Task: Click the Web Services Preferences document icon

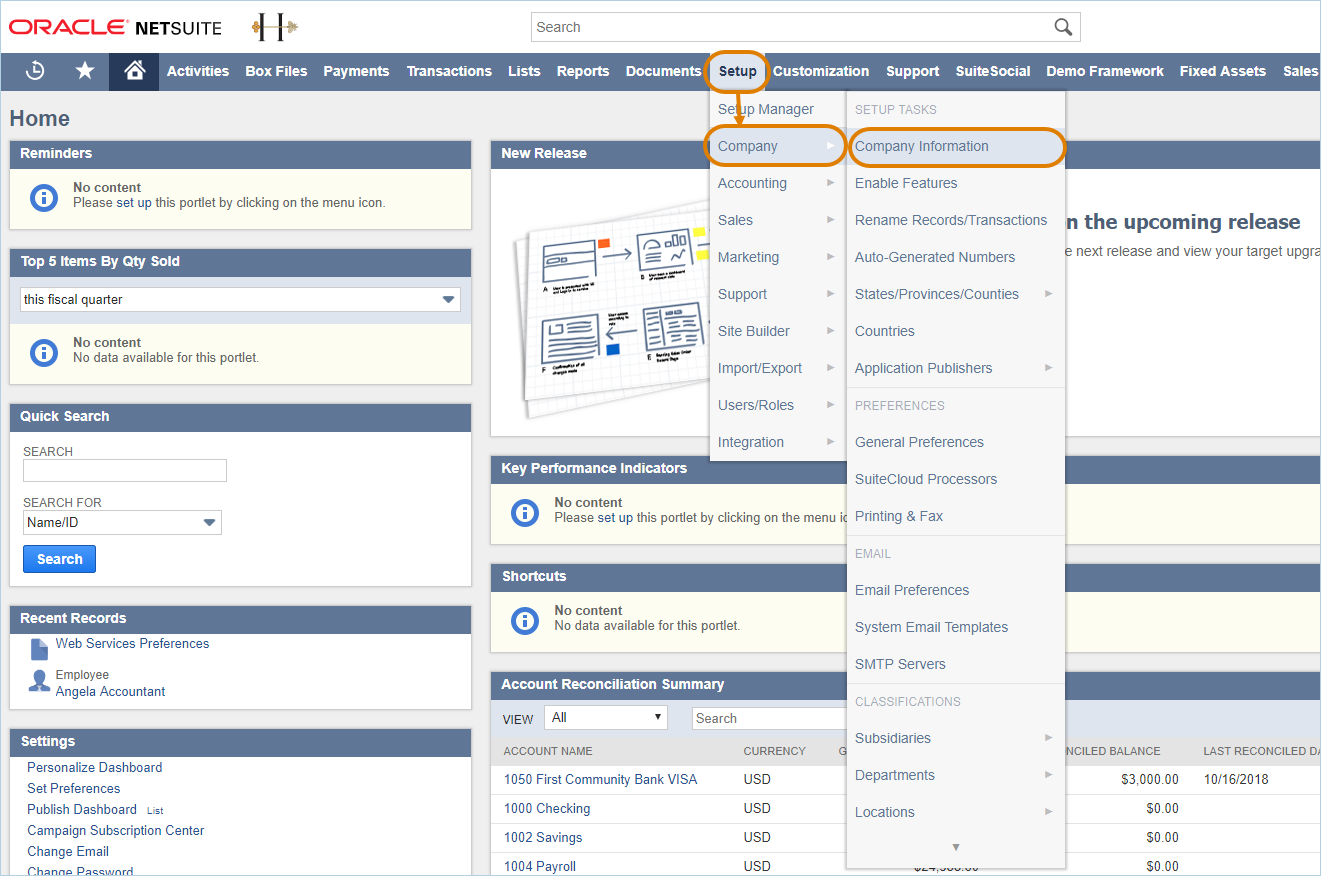Action: tap(39, 648)
